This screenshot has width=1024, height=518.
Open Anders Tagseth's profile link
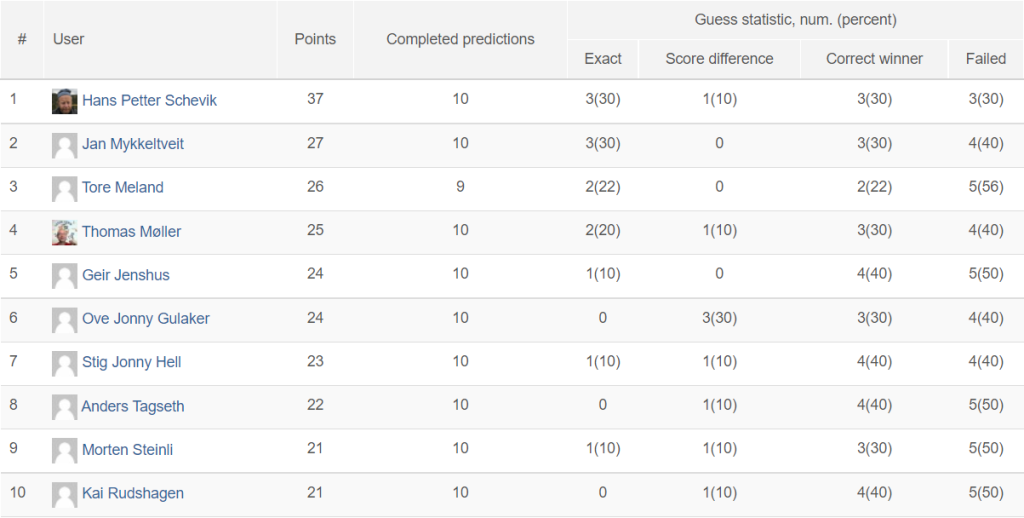[x=133, y=406]
